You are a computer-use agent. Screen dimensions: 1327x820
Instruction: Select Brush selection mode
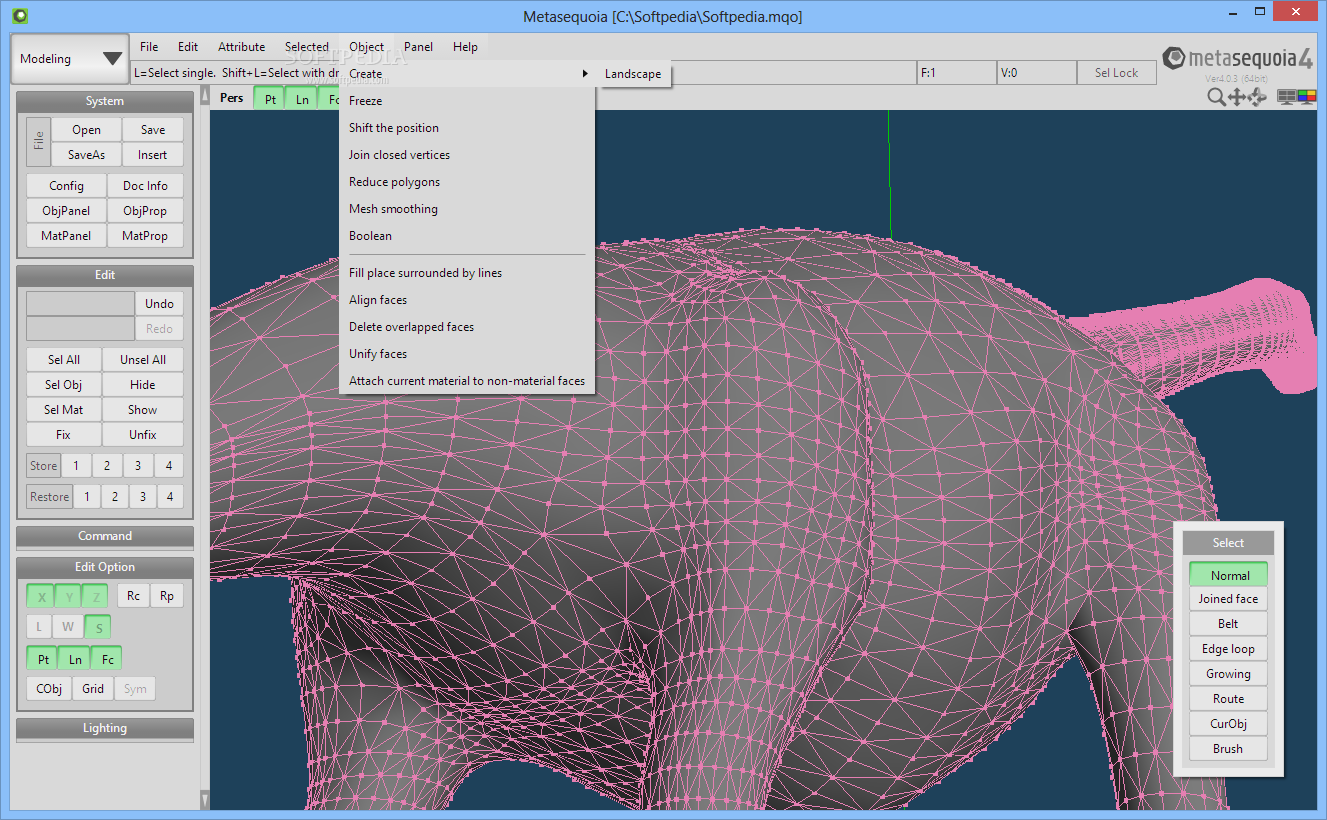tap(1229, 749)
